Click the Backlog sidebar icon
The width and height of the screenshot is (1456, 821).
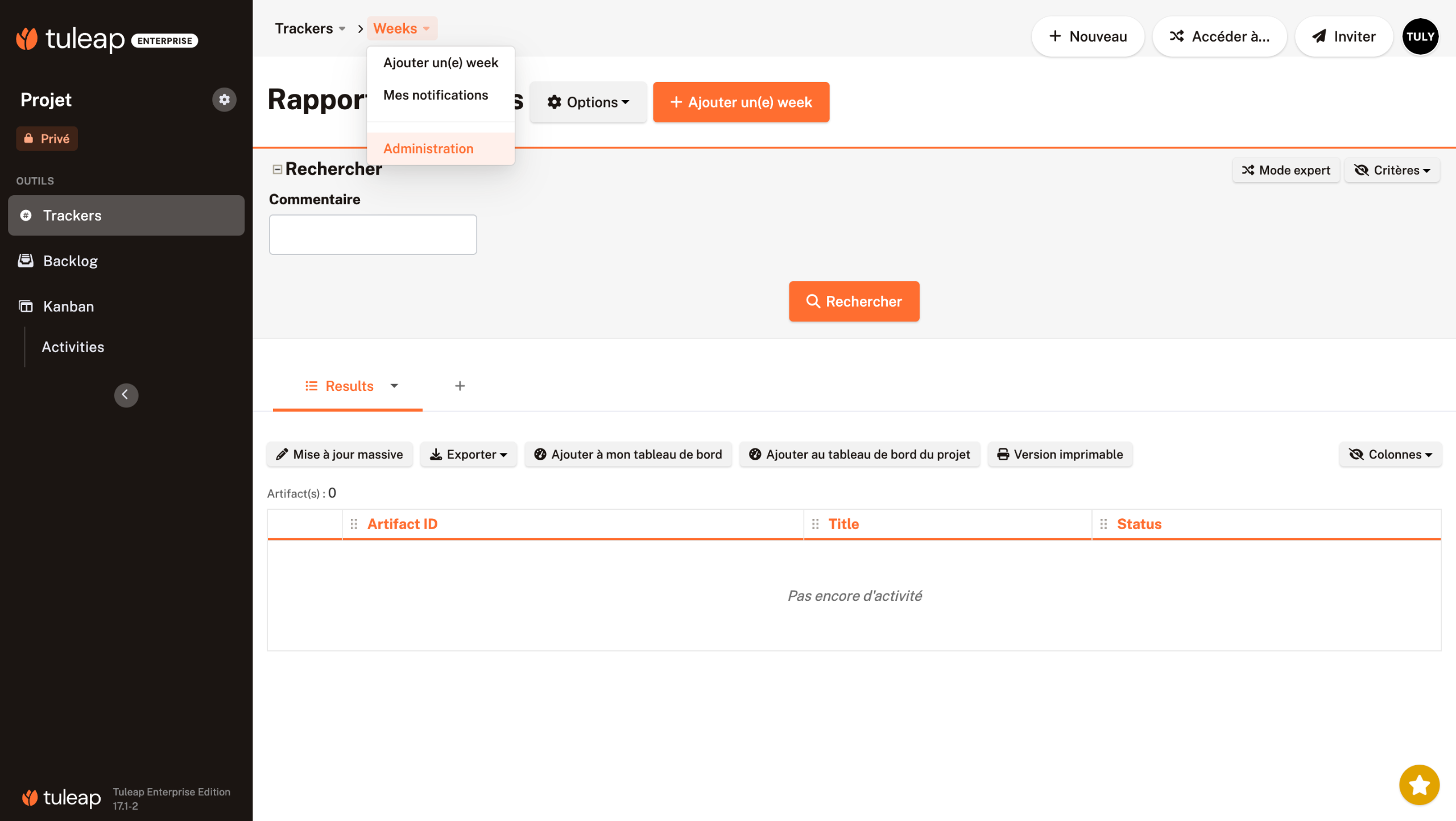pos(26,261)
